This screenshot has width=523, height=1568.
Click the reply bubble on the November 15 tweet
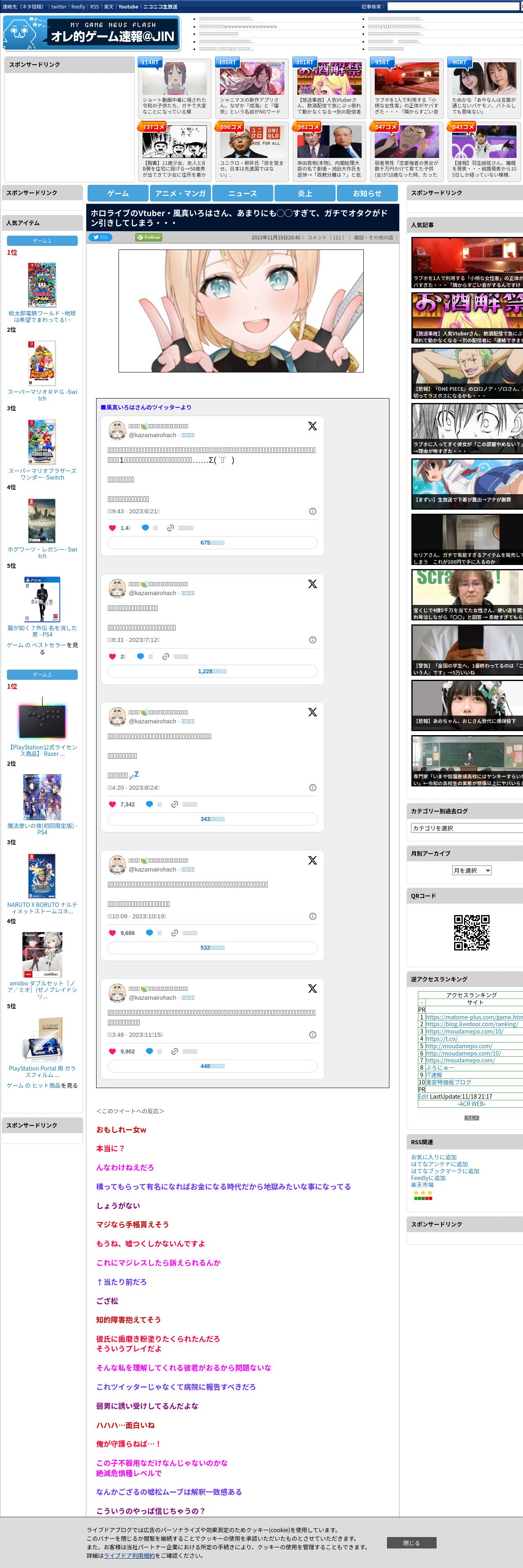(149, 1051)
